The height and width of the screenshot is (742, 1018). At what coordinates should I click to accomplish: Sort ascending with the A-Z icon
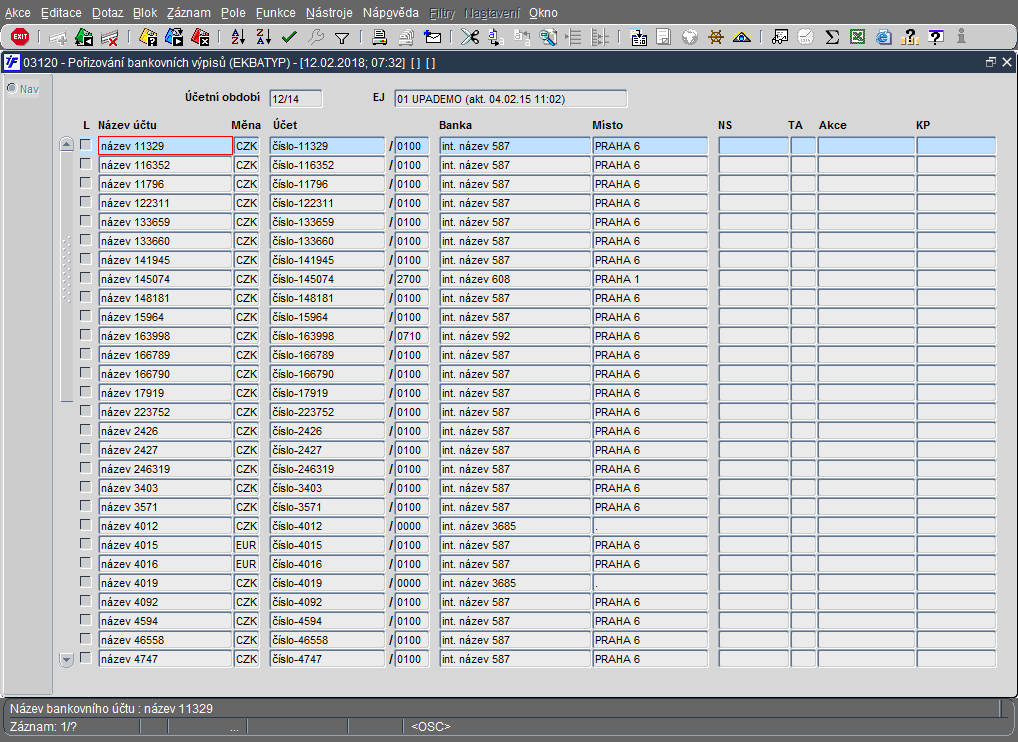238,37
